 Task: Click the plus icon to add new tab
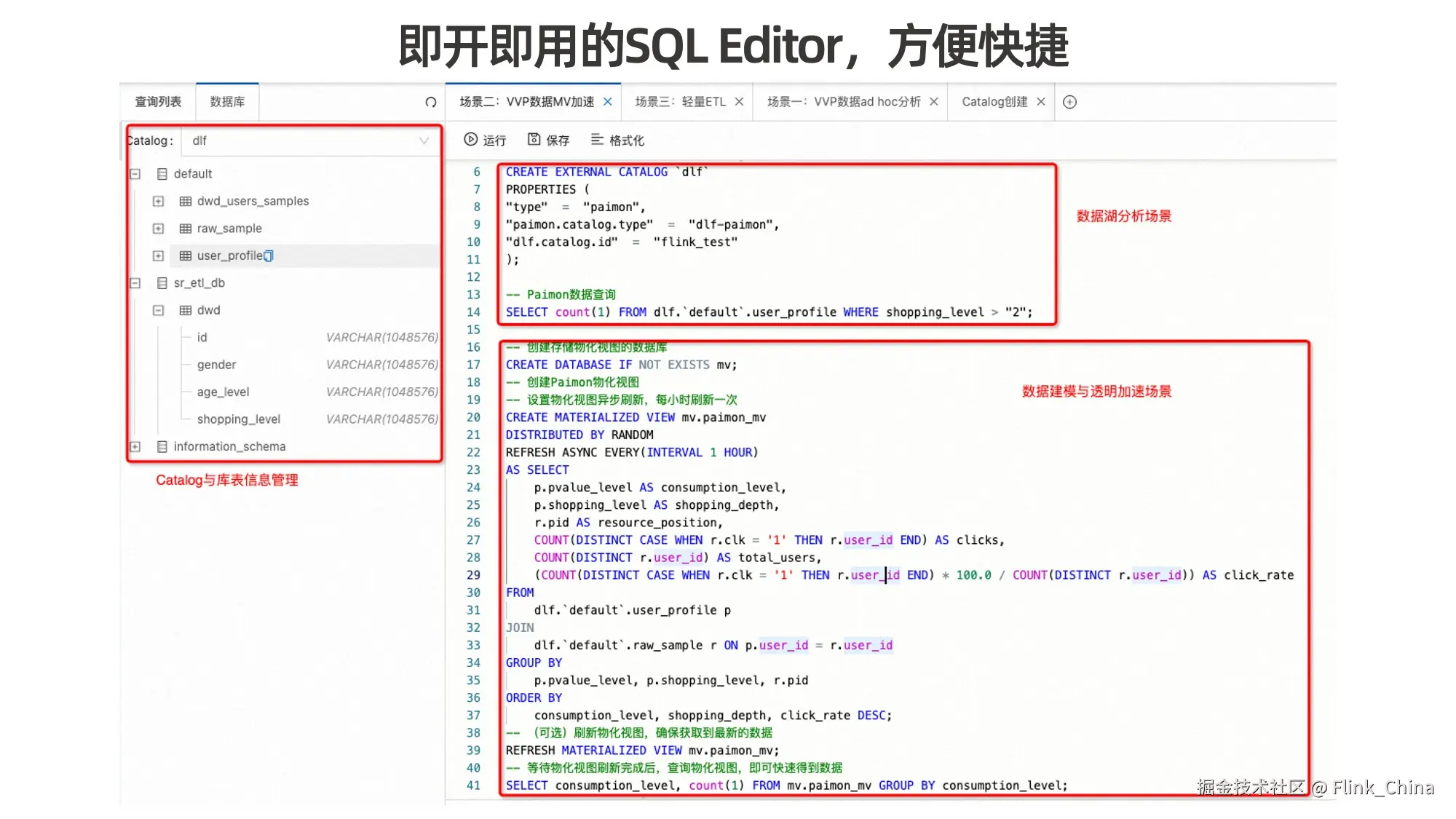pos(1069,102)
